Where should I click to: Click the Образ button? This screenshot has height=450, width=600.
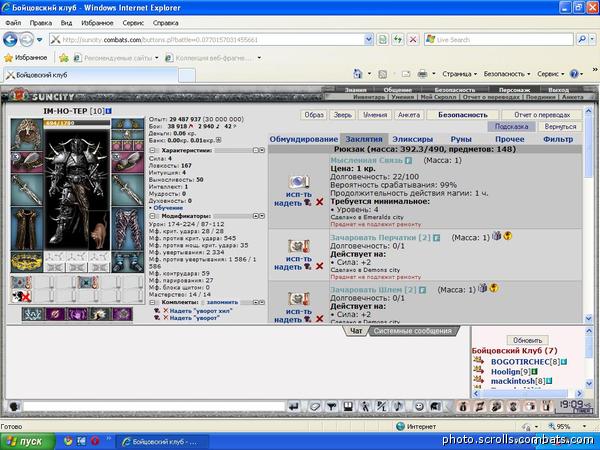tap(314, 114)
